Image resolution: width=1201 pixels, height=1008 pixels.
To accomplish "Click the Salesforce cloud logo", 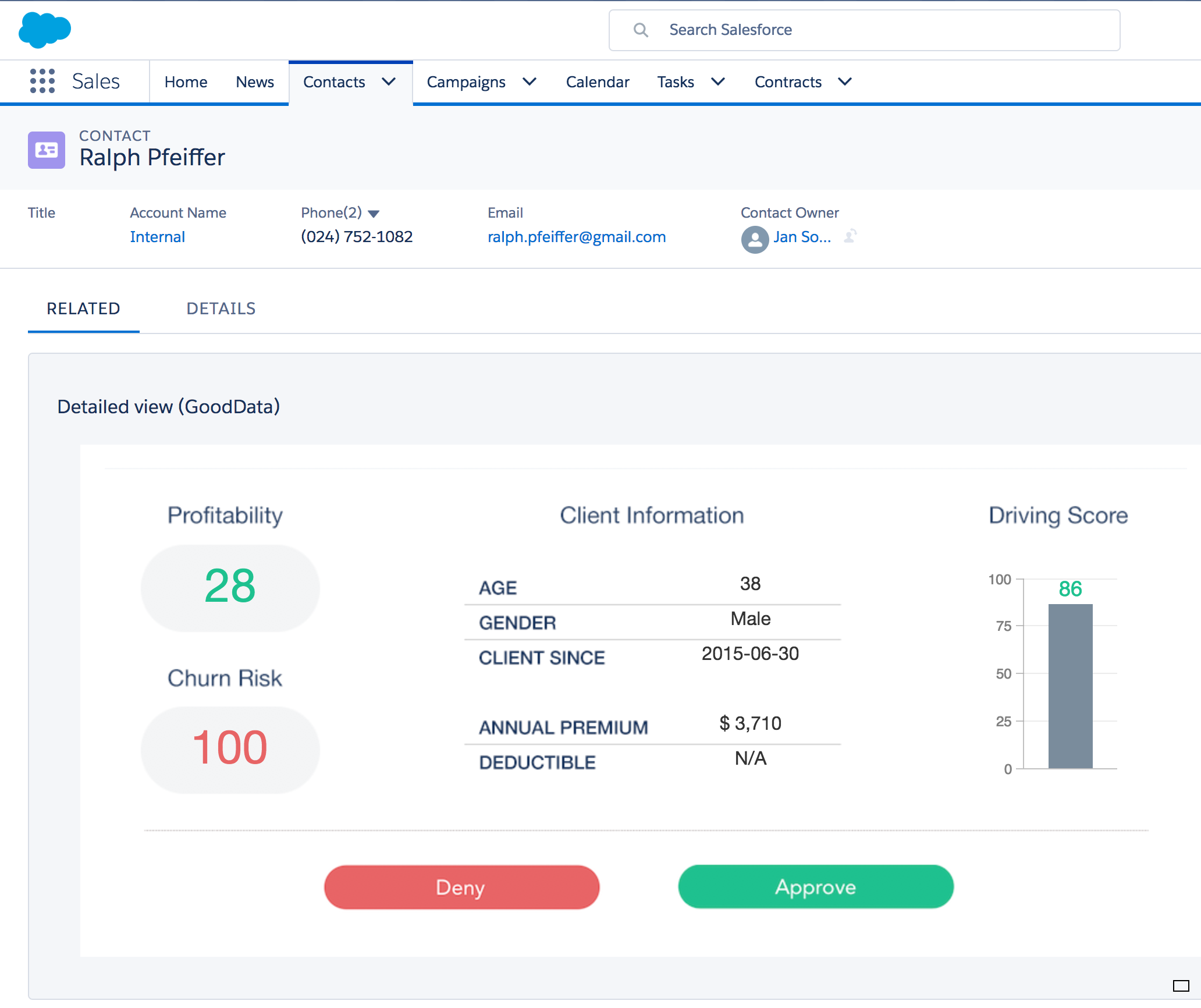I will [x=44, y=30].
